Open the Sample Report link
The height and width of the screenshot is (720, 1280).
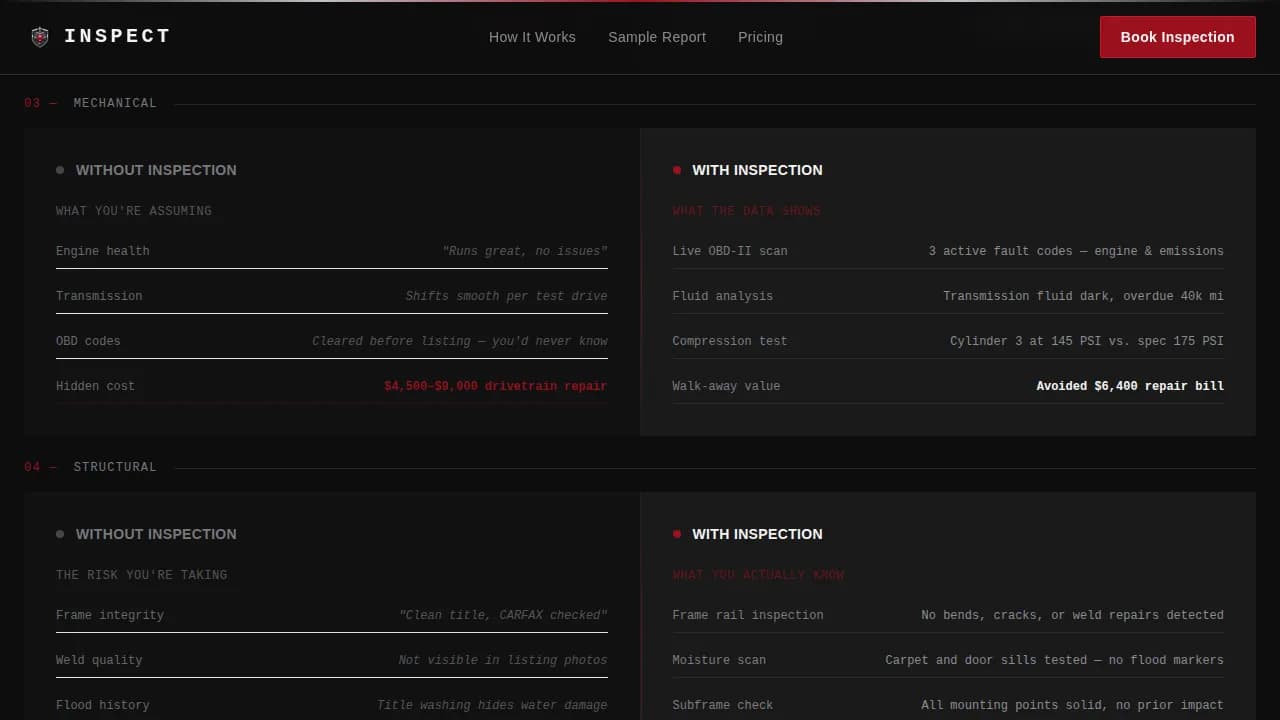point(657,37)
